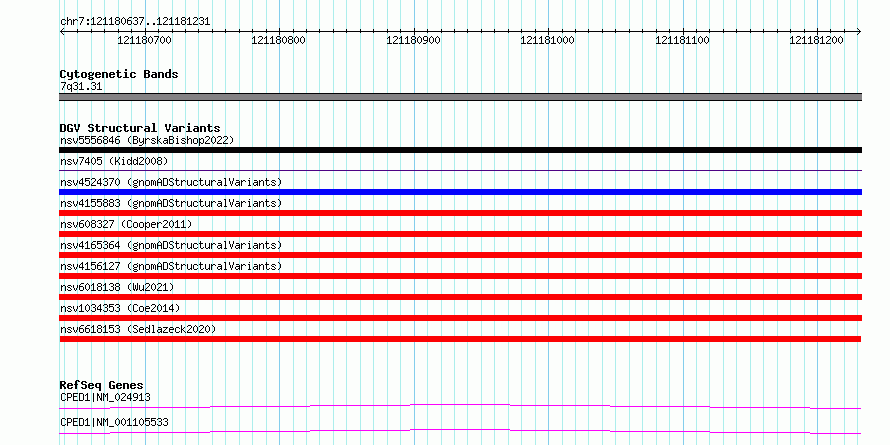Click ruler tick label 121181200
890x445 pixels.
click(x=817, y=40)
